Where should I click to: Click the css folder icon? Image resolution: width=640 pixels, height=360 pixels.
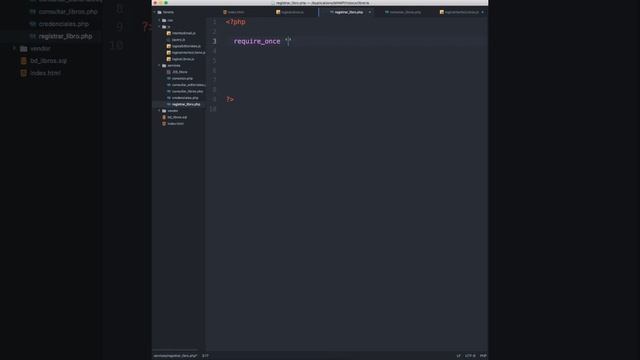tap(164, 20)
